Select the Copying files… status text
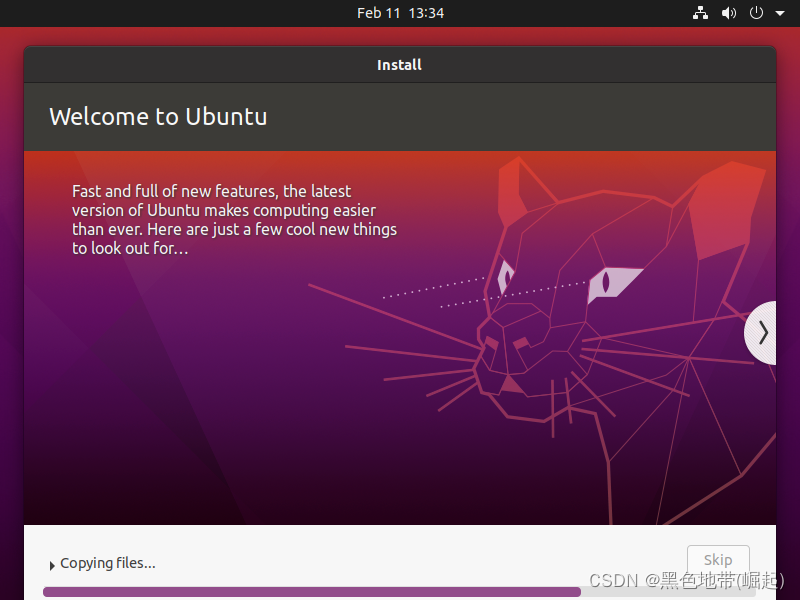 click(x=108, y=563)
